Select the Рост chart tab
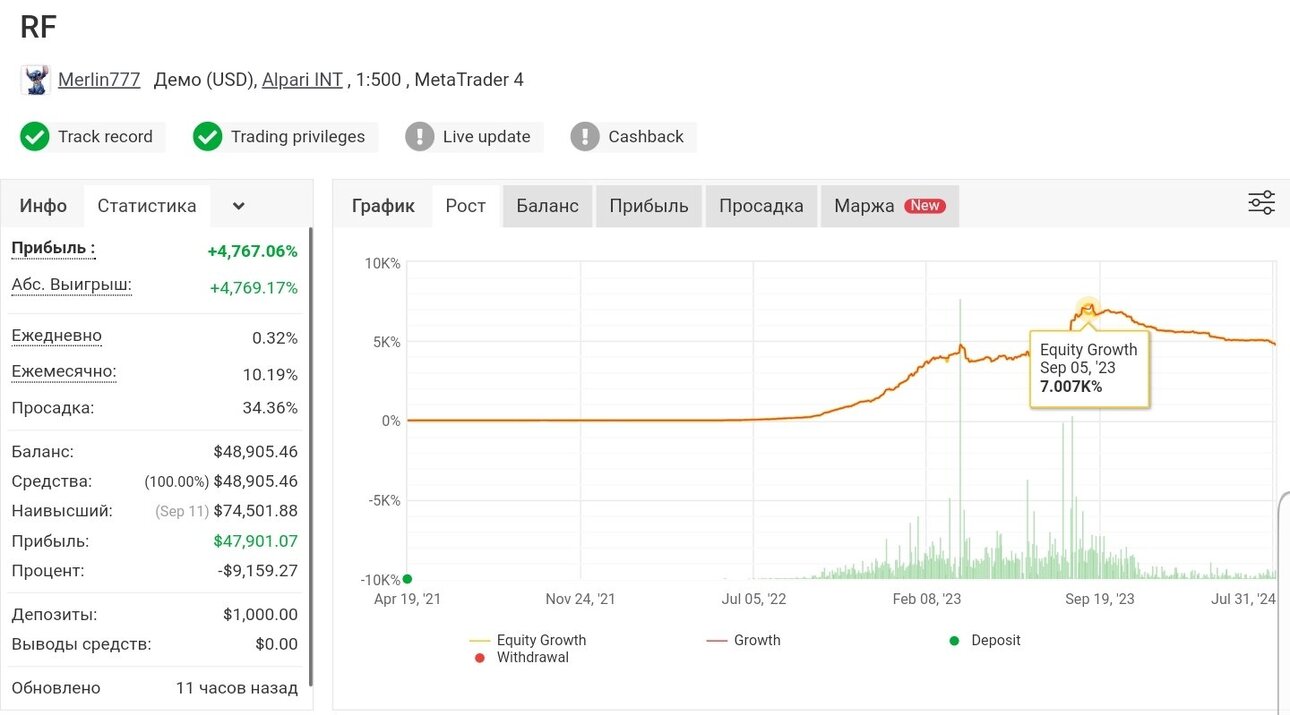The image size is (1290, 715). coord(466,206)
